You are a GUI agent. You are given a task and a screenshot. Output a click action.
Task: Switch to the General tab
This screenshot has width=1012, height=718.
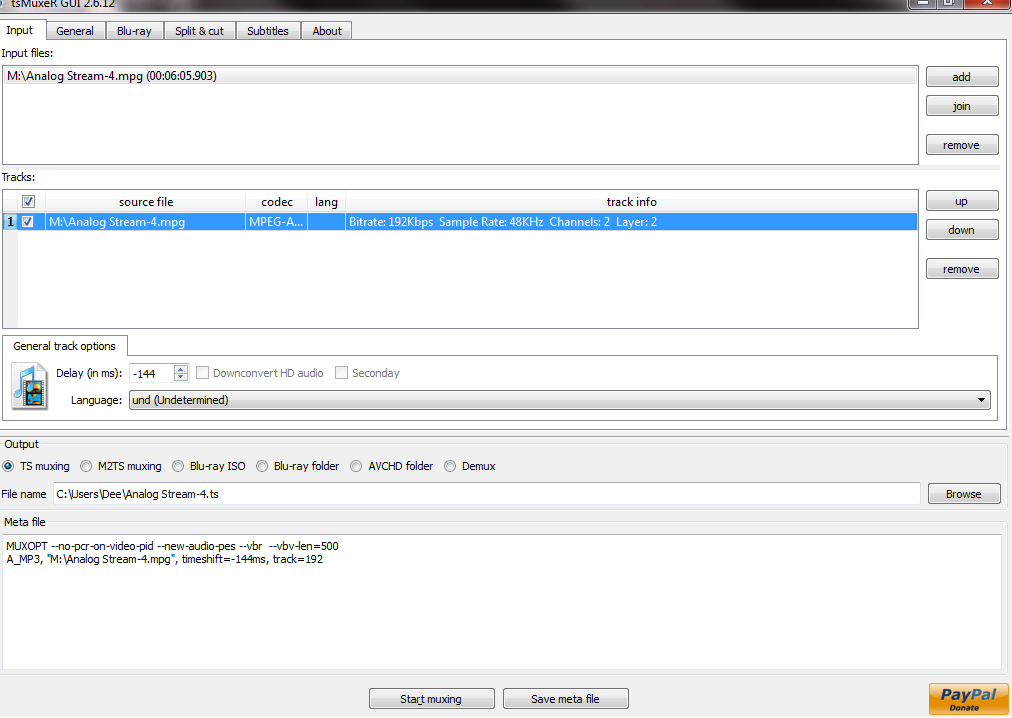click(74, 31)
